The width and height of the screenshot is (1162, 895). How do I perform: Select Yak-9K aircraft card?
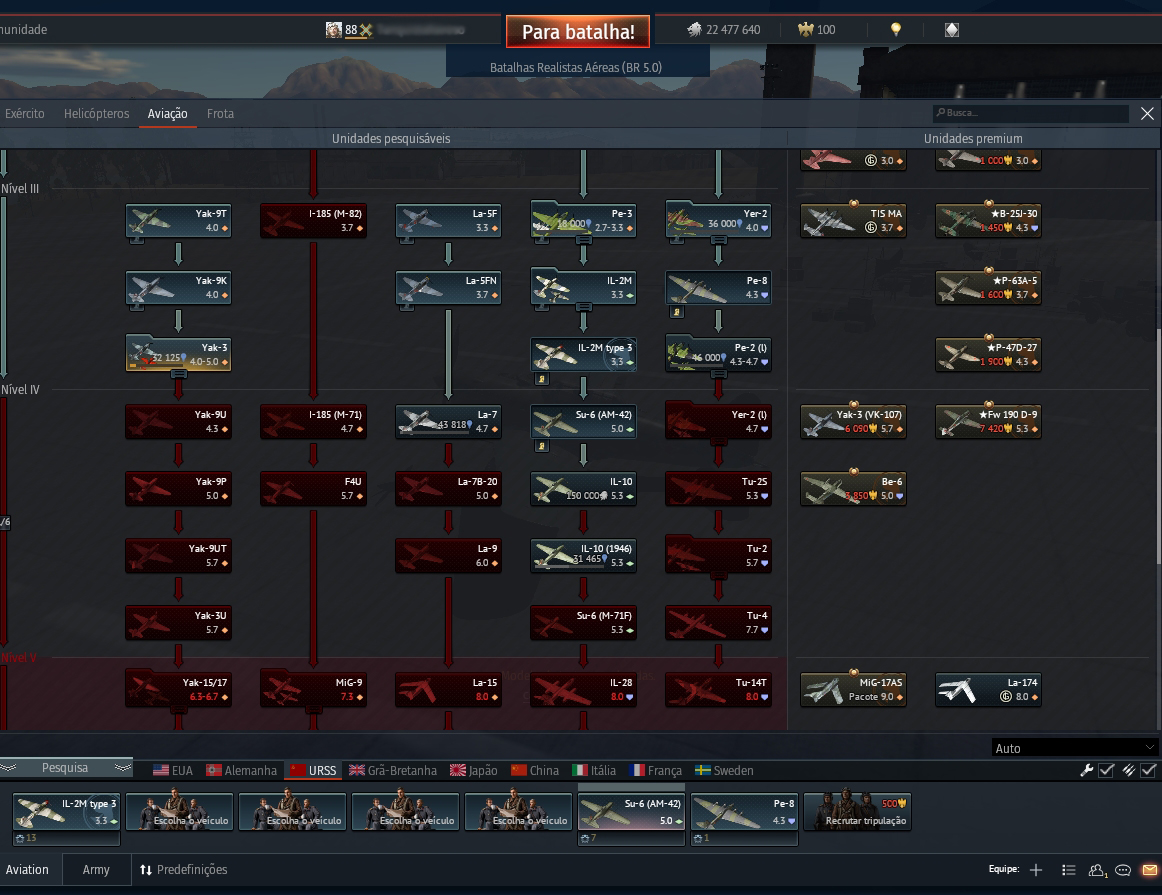[x=179, y=287]
